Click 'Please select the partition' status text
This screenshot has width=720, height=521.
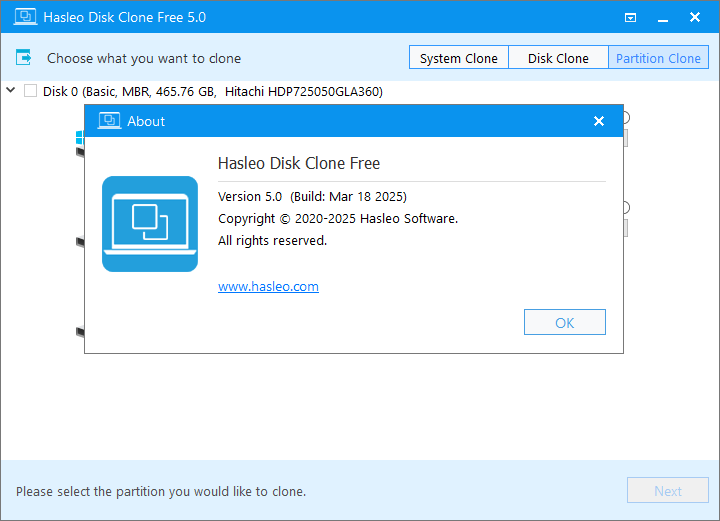pyautogui.click(x=161, y=492)
